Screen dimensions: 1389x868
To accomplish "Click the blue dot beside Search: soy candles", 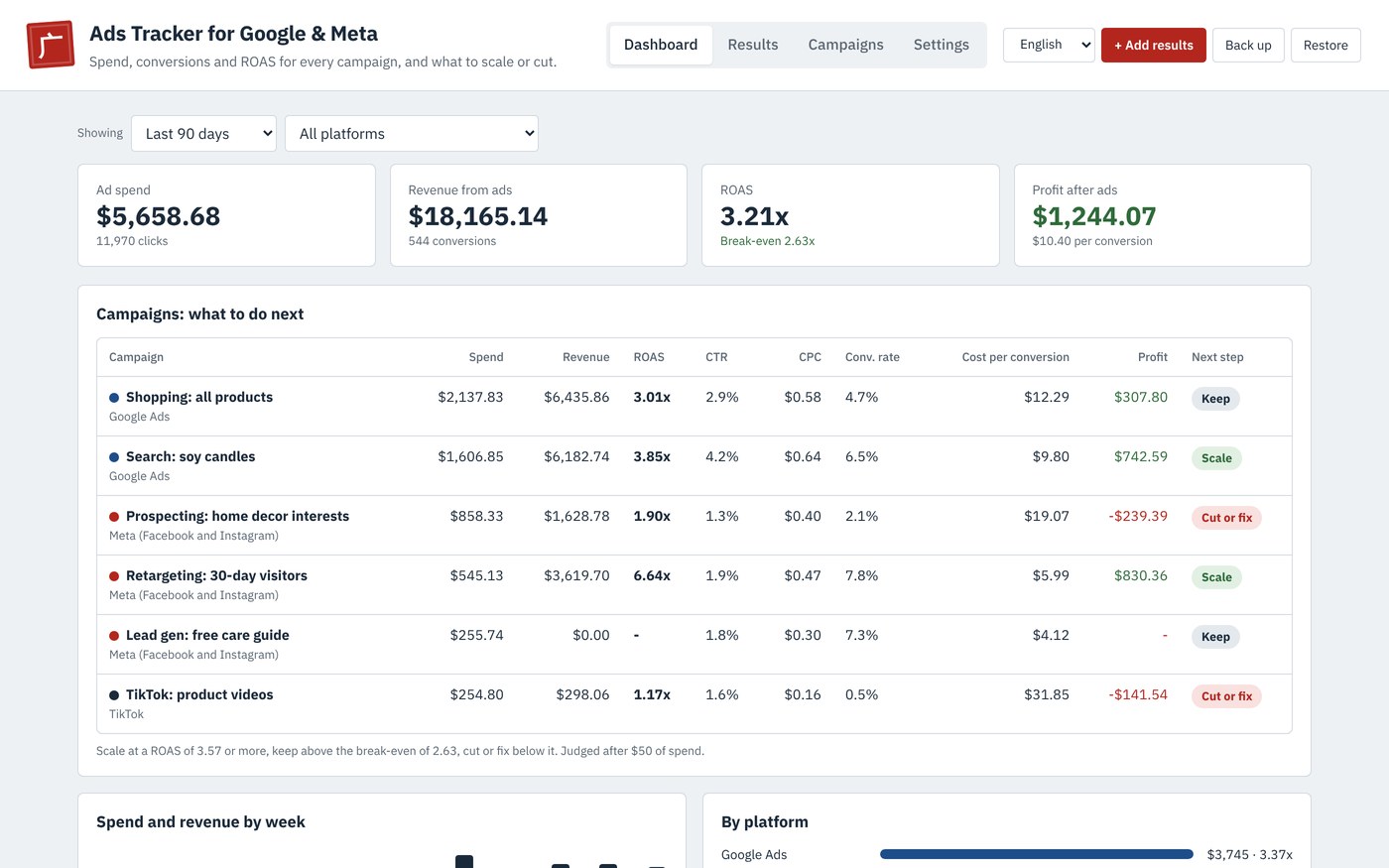I will pyautogui.click(x=114, y=457).
